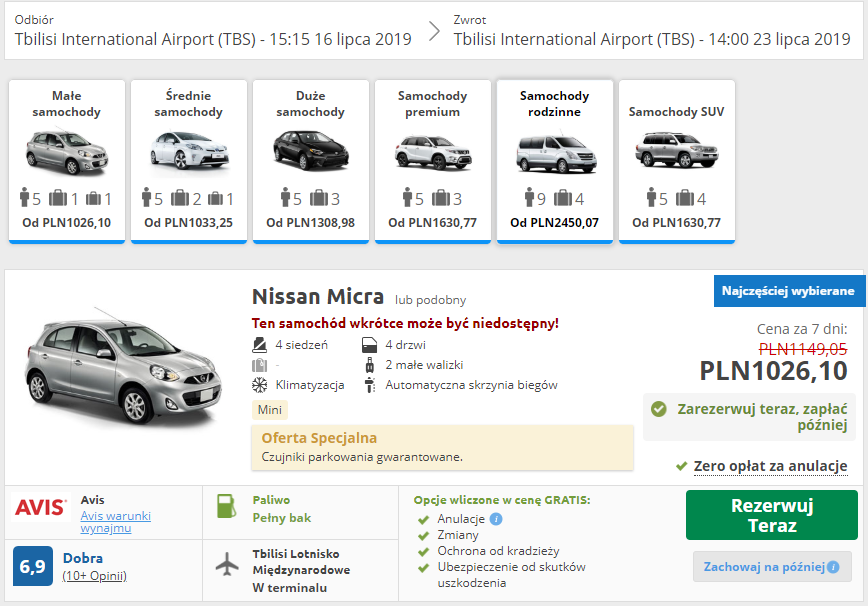Select the Samochody rodzinne category tab
The image size is (868, 606).
pyautogui.click(x=555, y=161)
